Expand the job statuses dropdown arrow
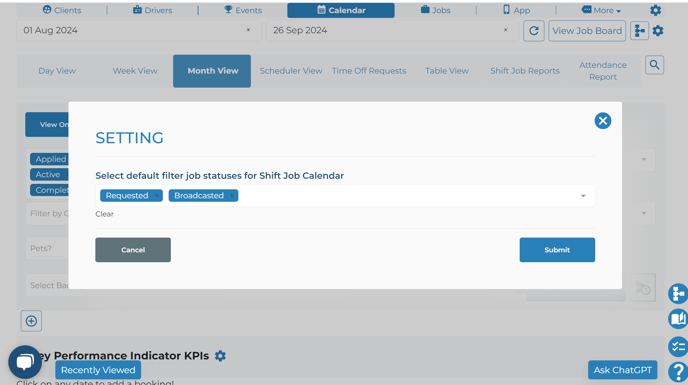688x385 pixels. pos(583,196)
